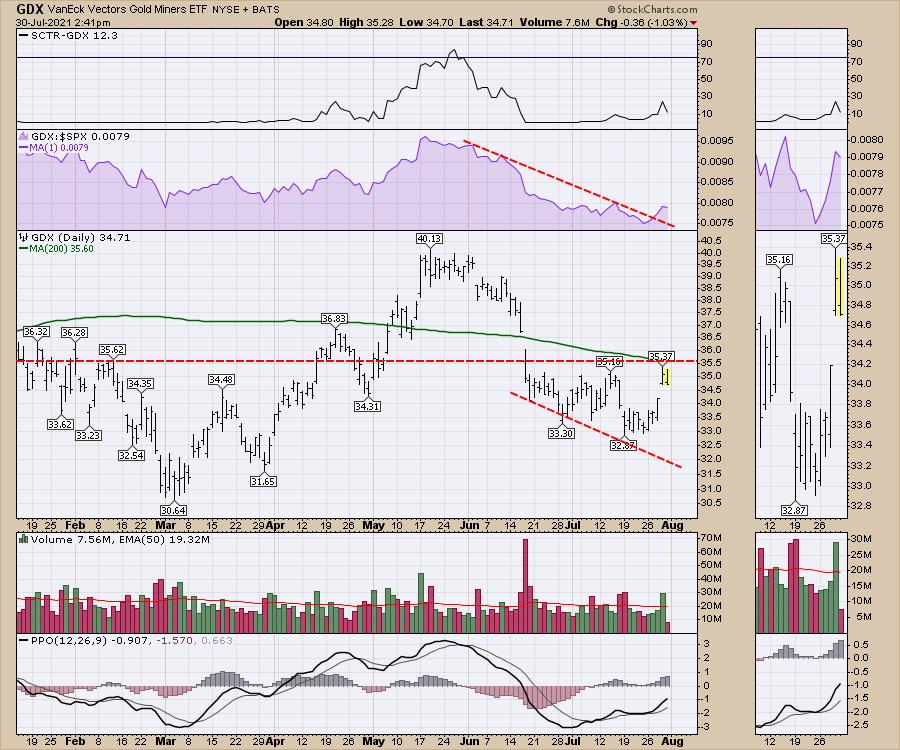This screenshot has height=750, width=900.
Task: Click the yellow highlighted candle in main chart
Action: coord(666,376)
